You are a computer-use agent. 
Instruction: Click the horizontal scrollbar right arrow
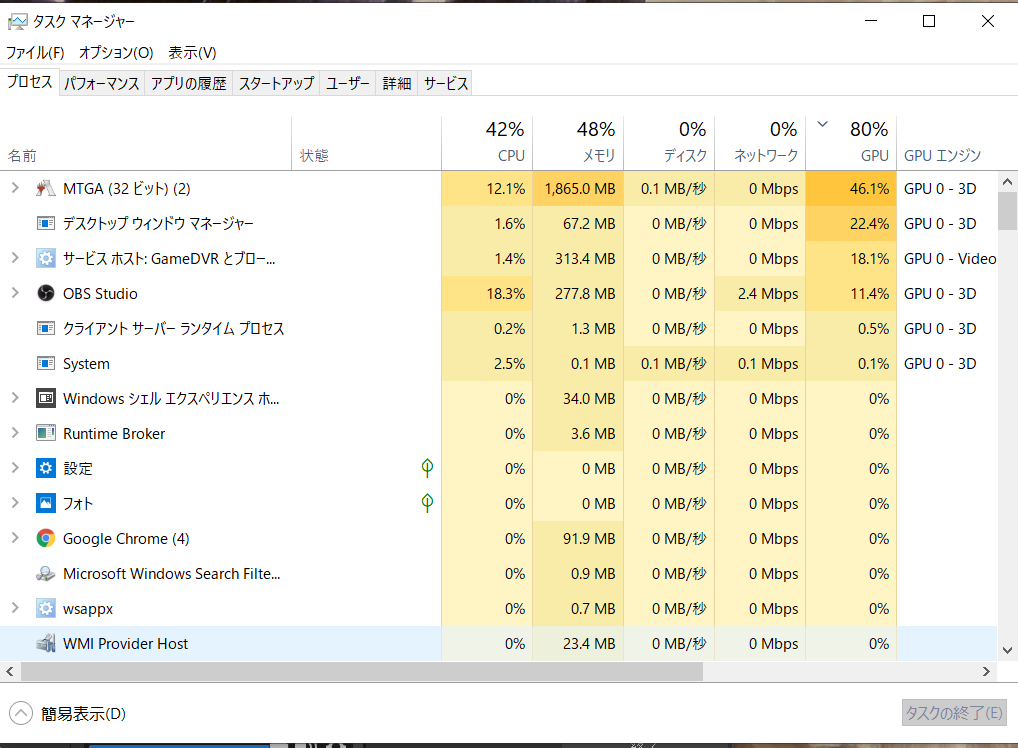pos(986,671)
